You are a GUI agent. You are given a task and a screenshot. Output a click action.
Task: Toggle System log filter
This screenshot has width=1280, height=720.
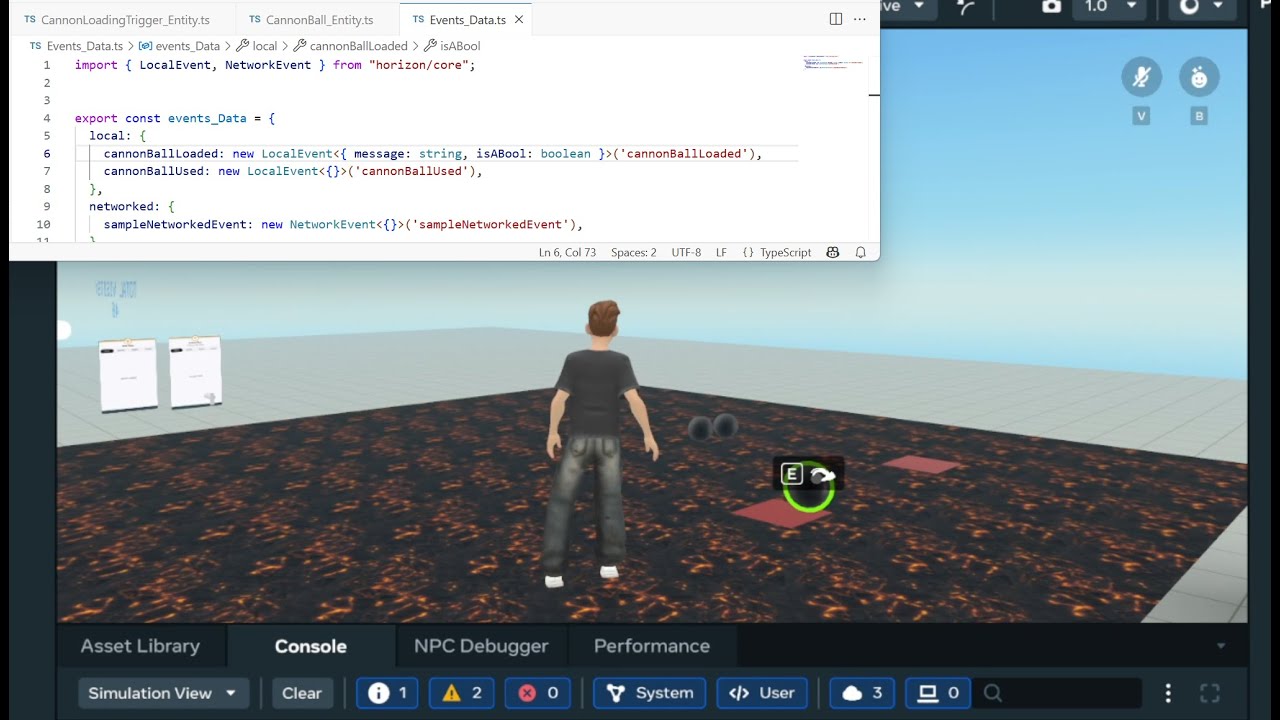click(x=650, y=693)
